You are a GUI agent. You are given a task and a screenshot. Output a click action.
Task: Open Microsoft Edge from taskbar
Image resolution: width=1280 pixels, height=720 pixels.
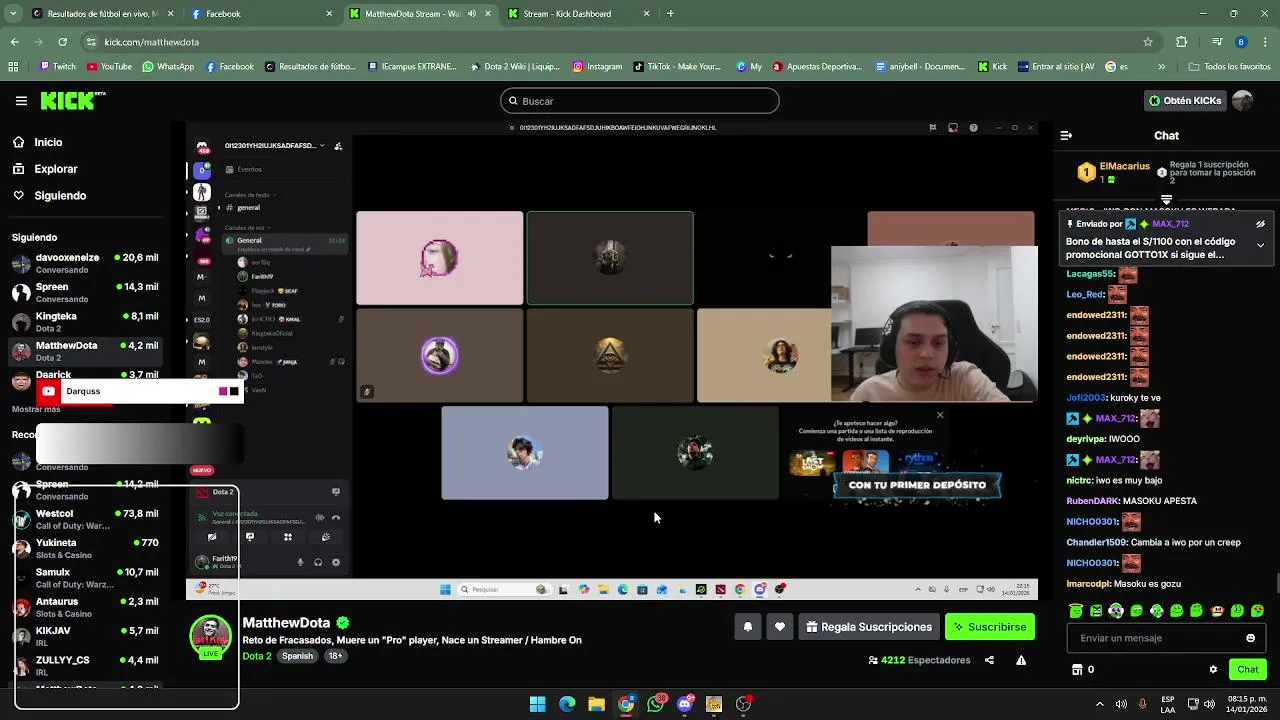pyautogui.click(x=567, y=704)
